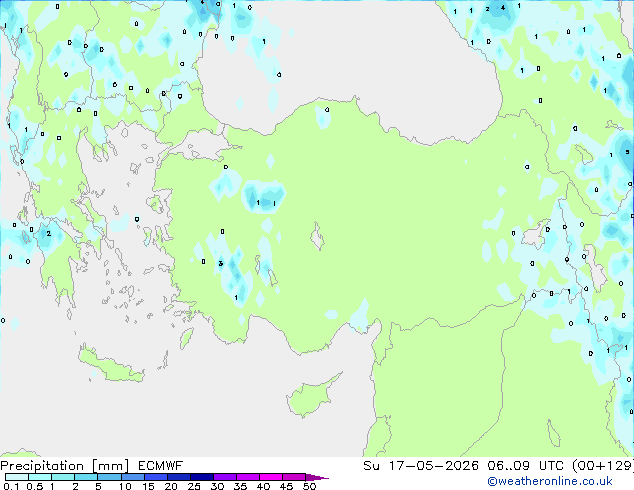This screenshot has width=634, height=490.
Task: Click the '0.5' legend scale label
Action: [x=35, y=486]
